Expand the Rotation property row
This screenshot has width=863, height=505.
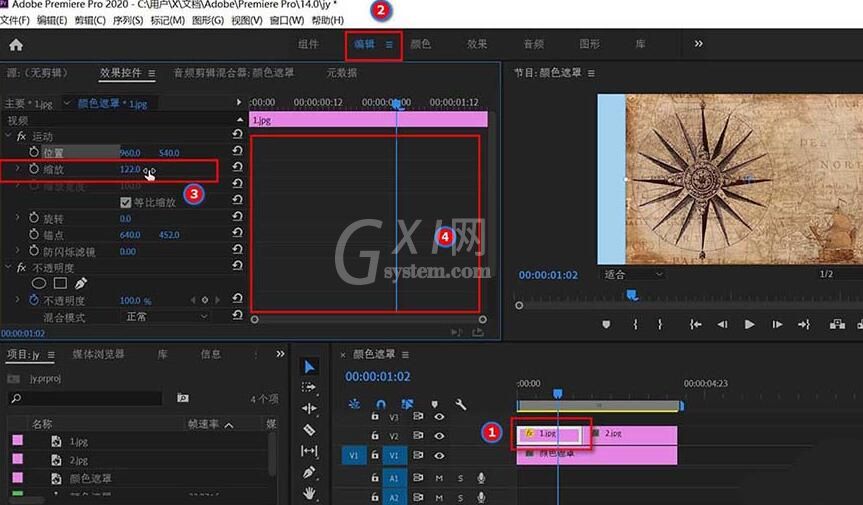pos(17,218)
